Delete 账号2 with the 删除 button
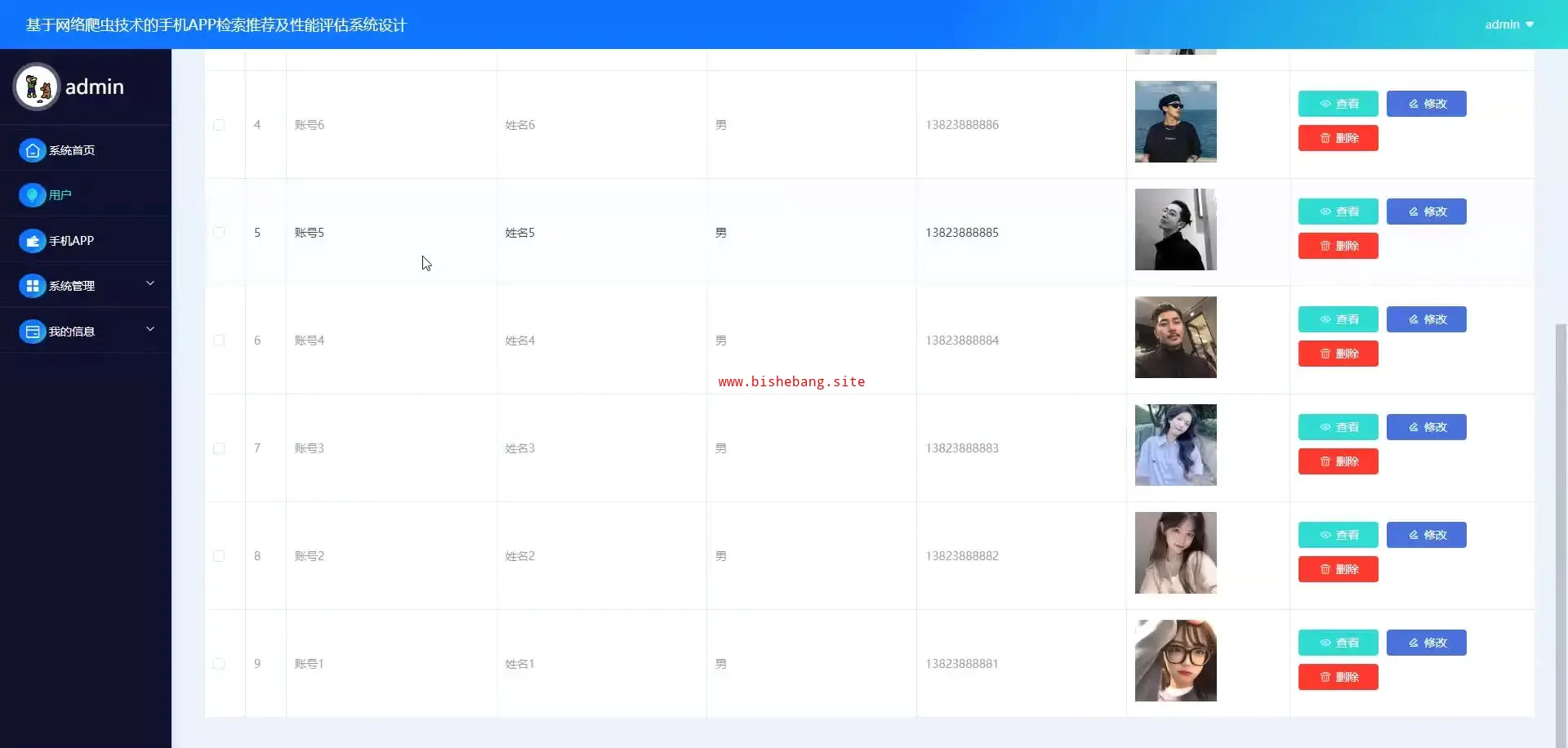This screenshot has width=1568, height=748. (x=1339, y=569)
